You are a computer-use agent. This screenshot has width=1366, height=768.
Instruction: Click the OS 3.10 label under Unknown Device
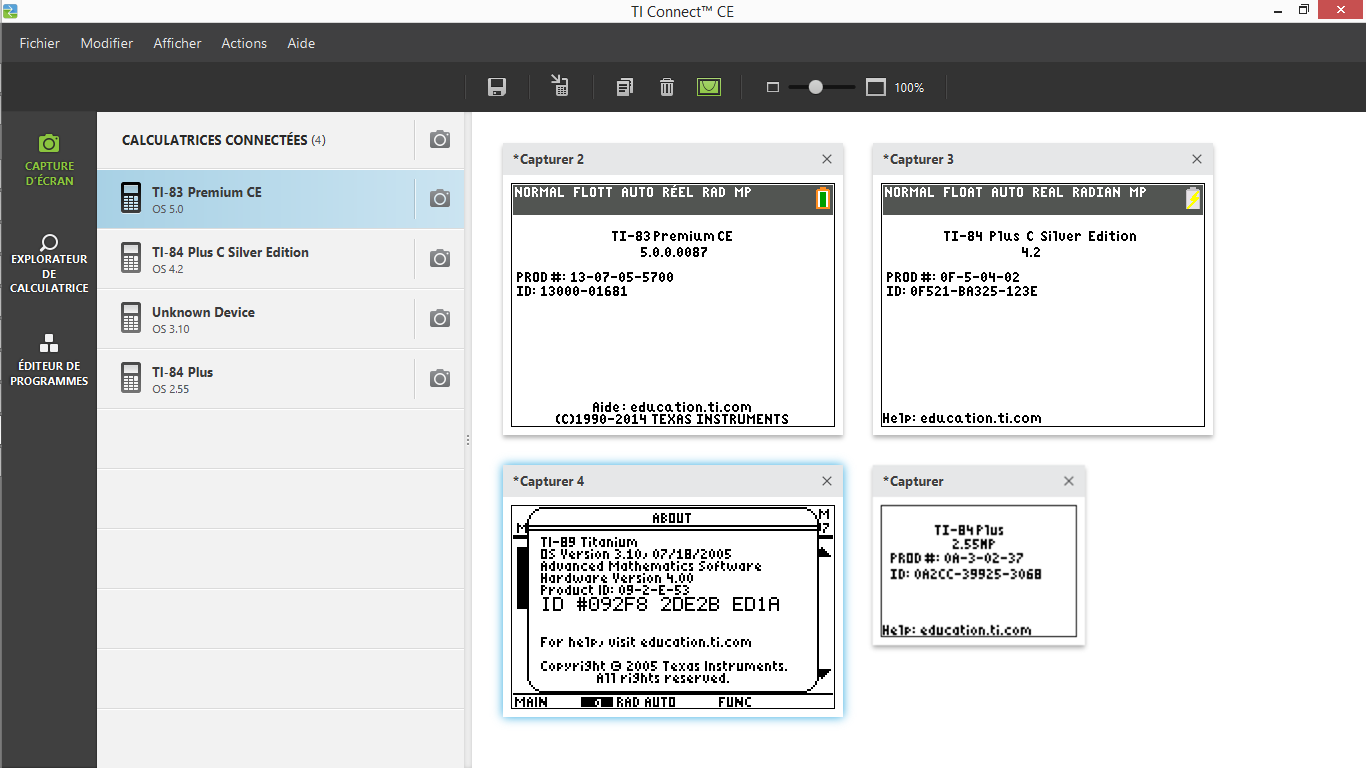(x=170, y=329)
